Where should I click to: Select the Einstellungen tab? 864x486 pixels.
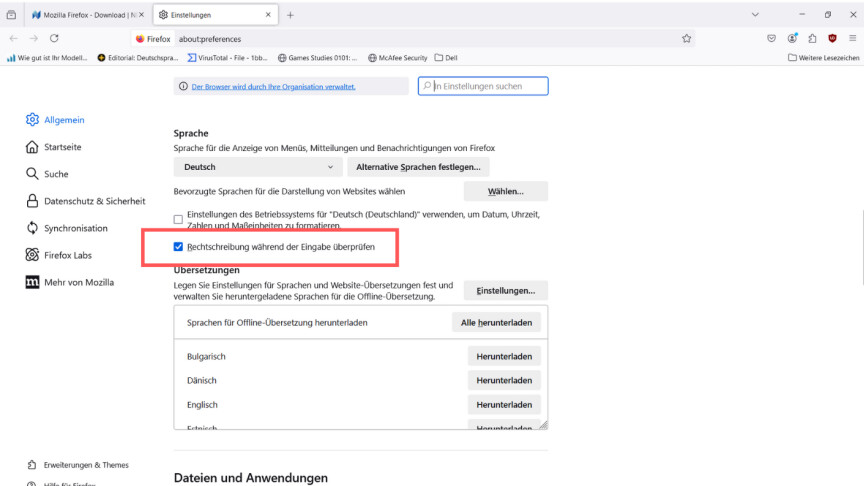(215, 15)
